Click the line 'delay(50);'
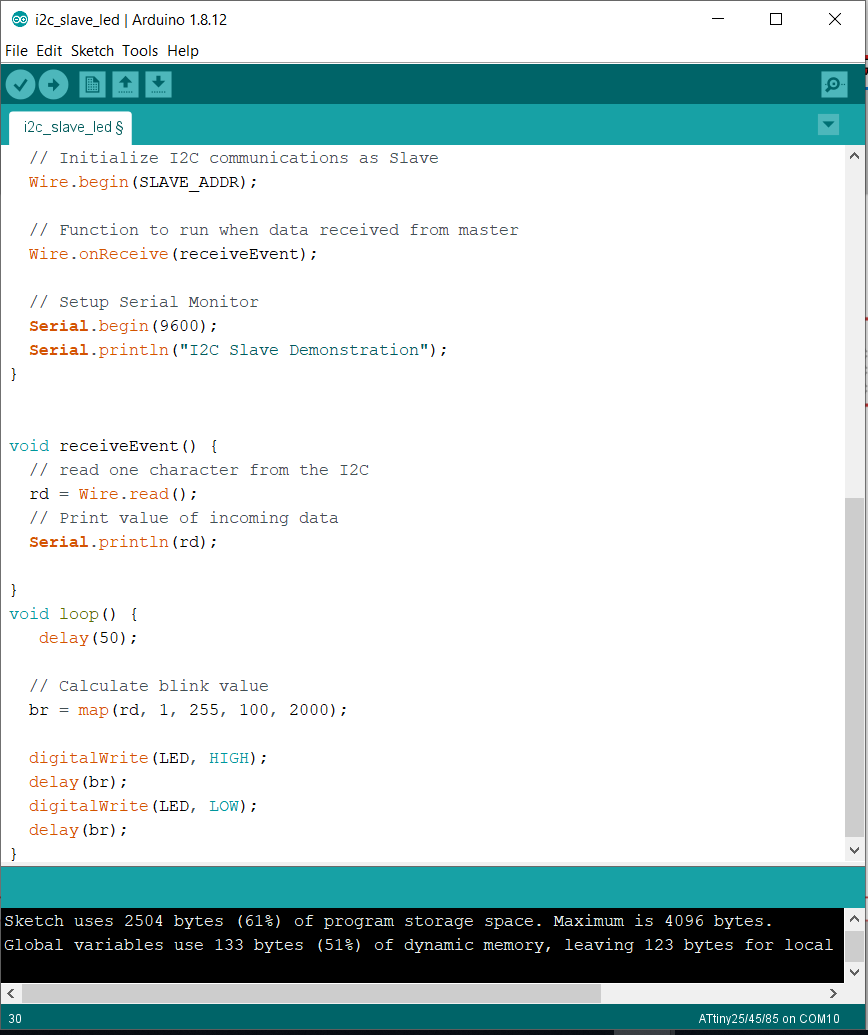Screen dimensions: 868x1035 click(88, 638)
